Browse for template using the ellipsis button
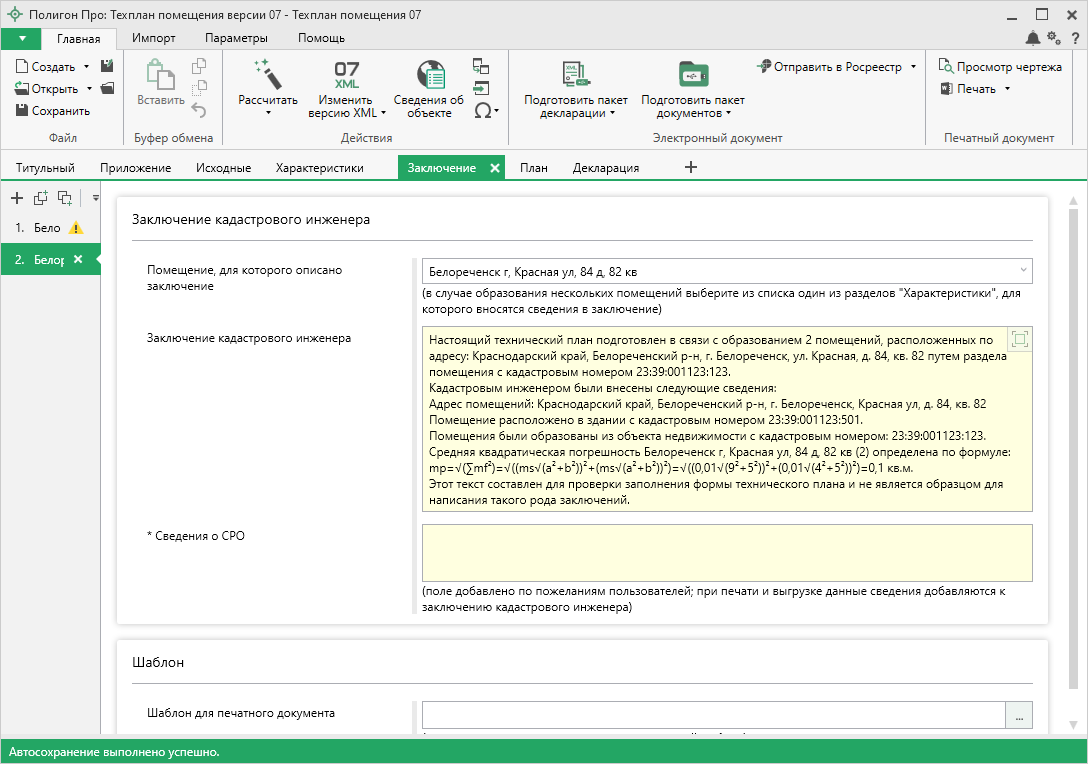This screenshot has height=764, width=1088. coord(1019,715)
